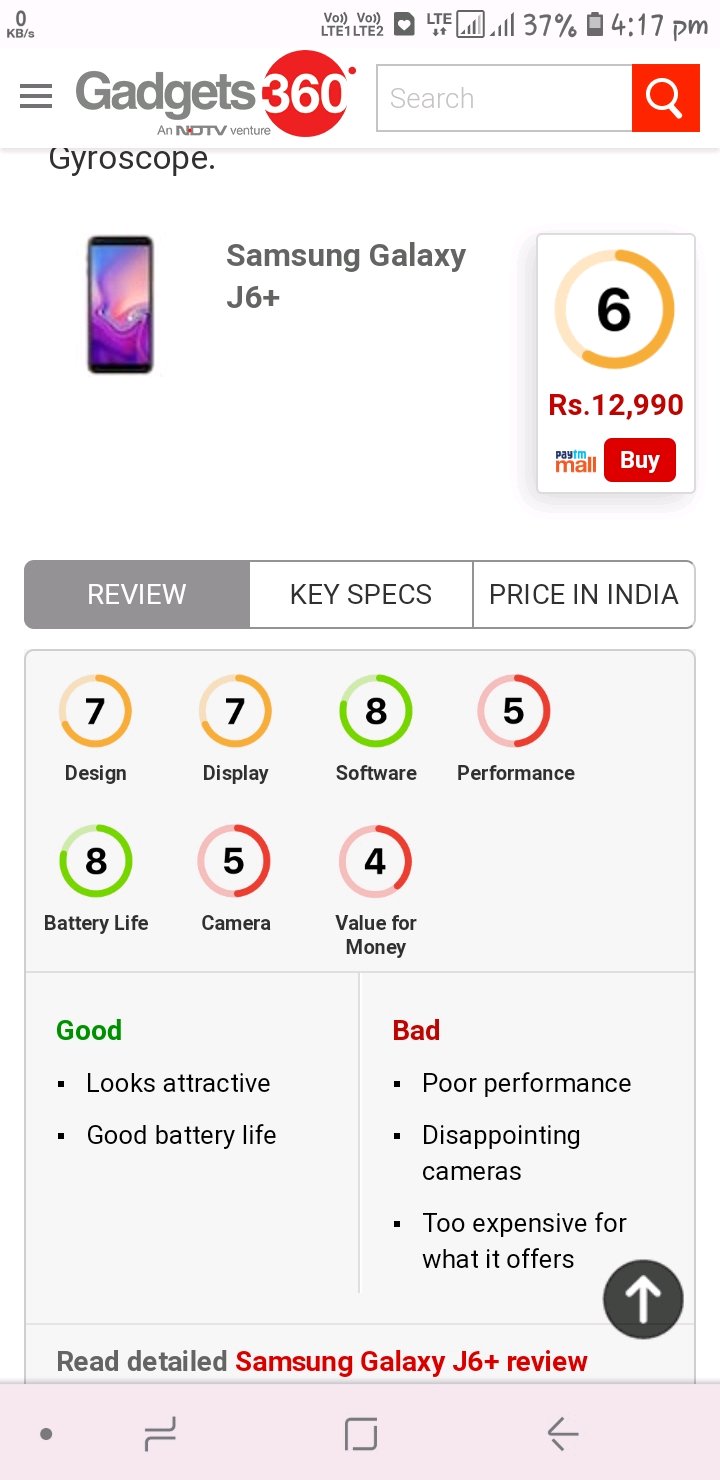Tap the scroll-to-top arrow button

(x=642, y=1299)
